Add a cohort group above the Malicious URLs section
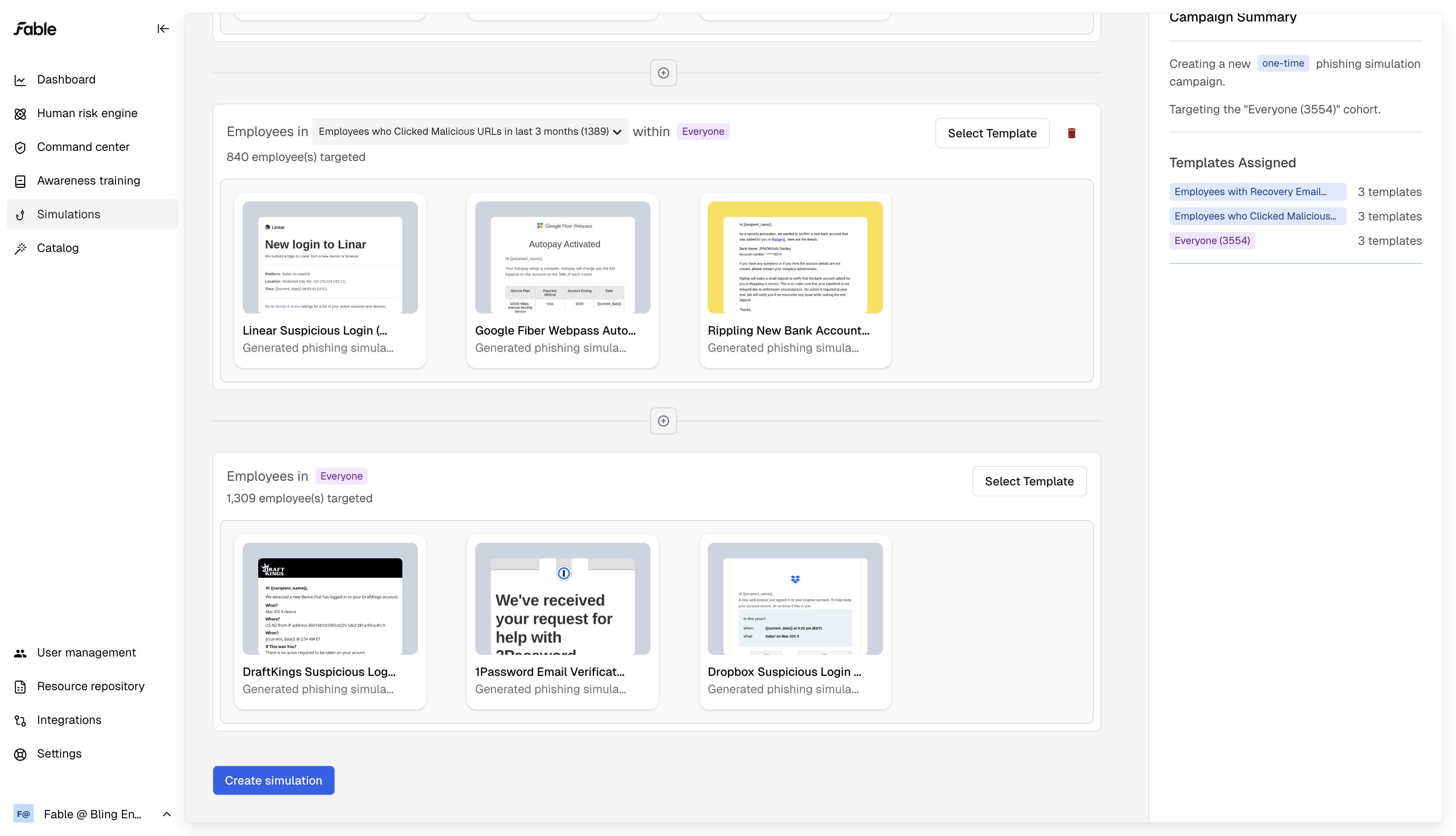The width and height of the screenshot is (1456, 836). pyautogui.click(x=663, y=73)
